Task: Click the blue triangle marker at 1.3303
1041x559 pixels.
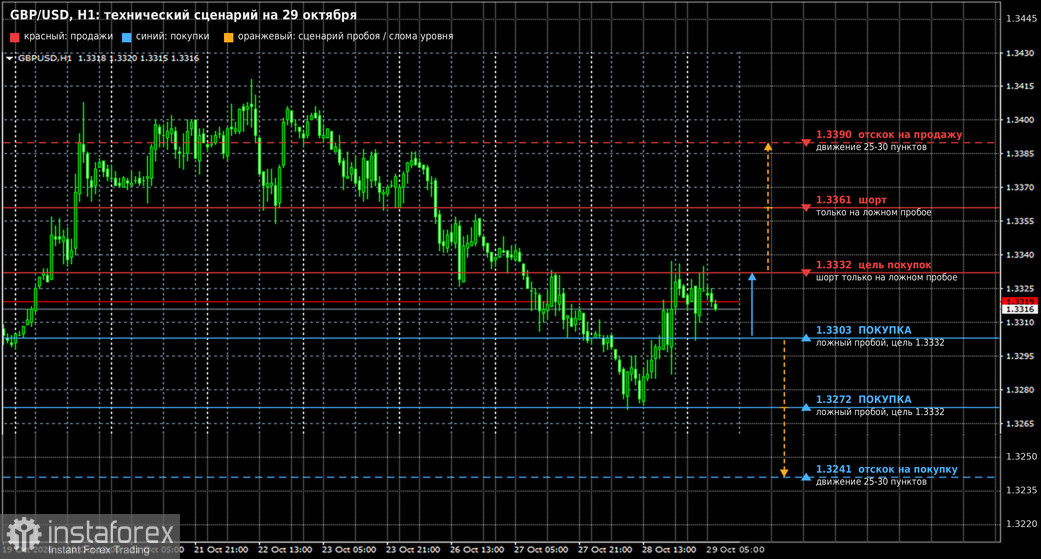Action: tap(806, 338)
